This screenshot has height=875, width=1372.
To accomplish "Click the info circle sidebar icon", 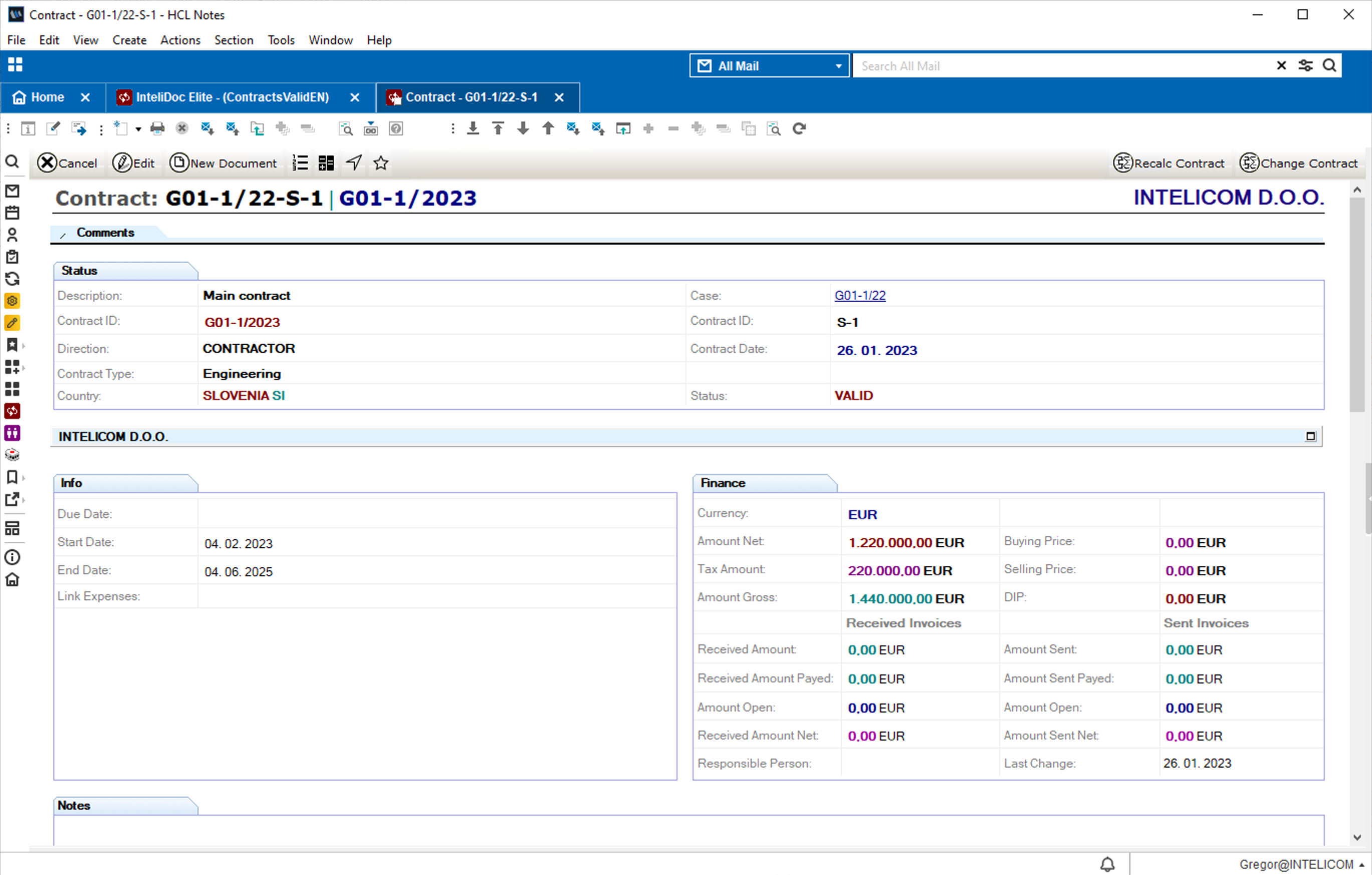I will tap(12, 557).
